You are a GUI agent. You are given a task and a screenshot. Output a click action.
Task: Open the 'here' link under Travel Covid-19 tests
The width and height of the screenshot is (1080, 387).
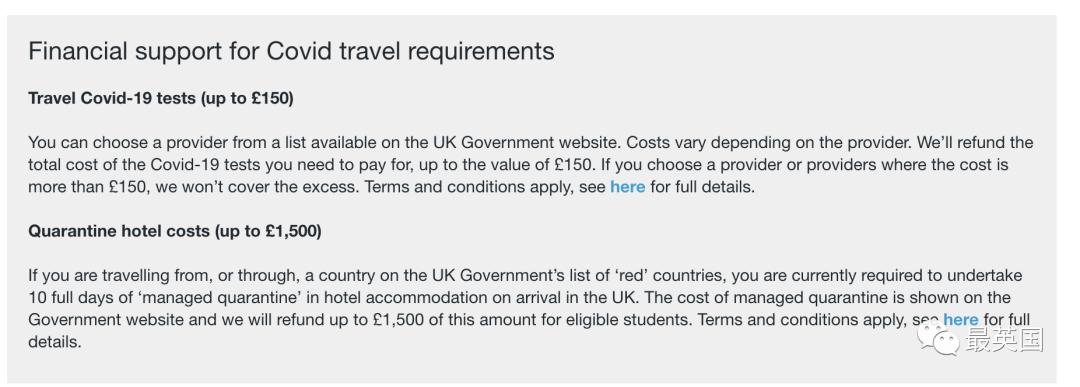pos(627,187)
